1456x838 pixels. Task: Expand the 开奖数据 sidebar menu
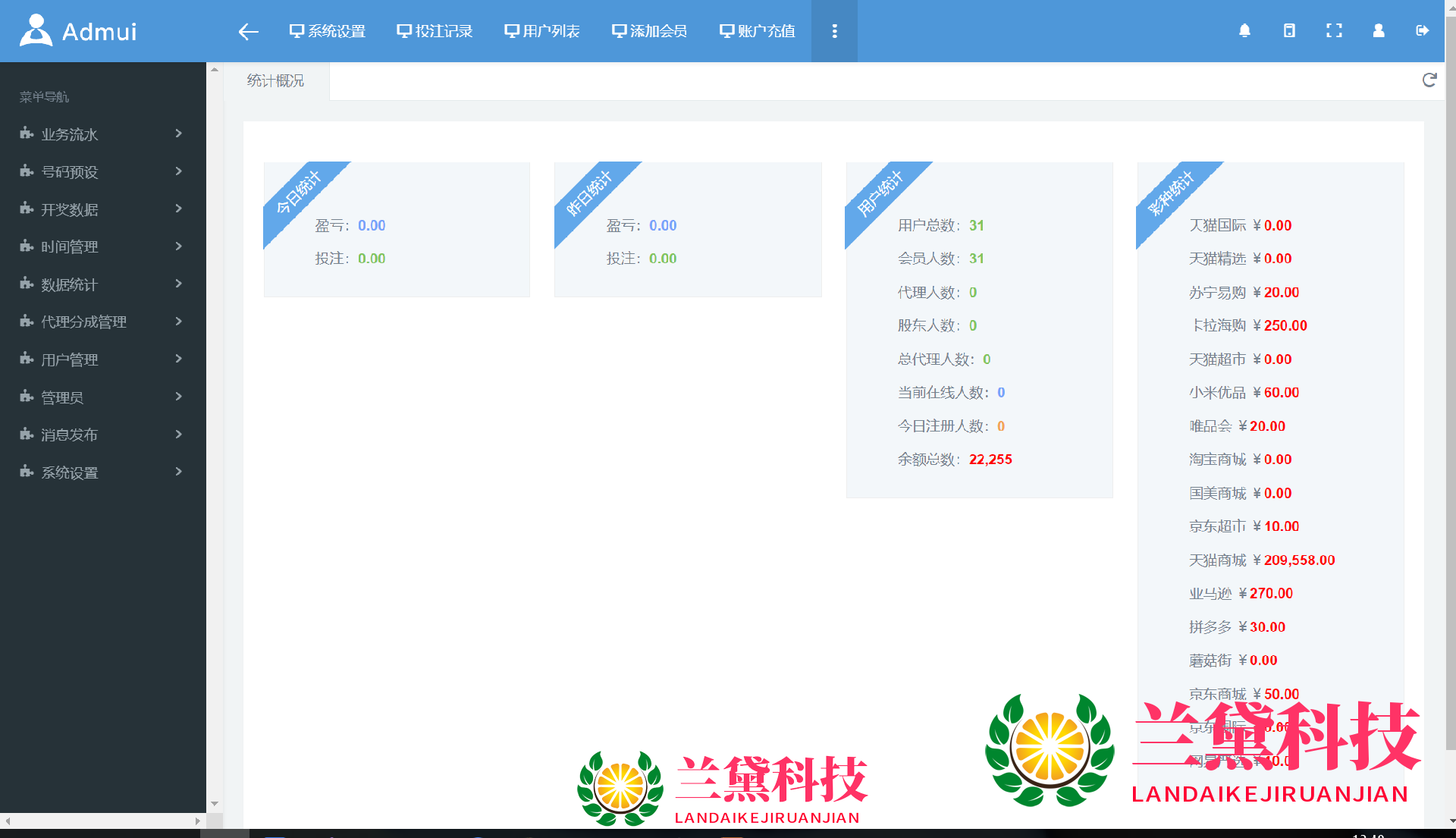pos(102,209)
